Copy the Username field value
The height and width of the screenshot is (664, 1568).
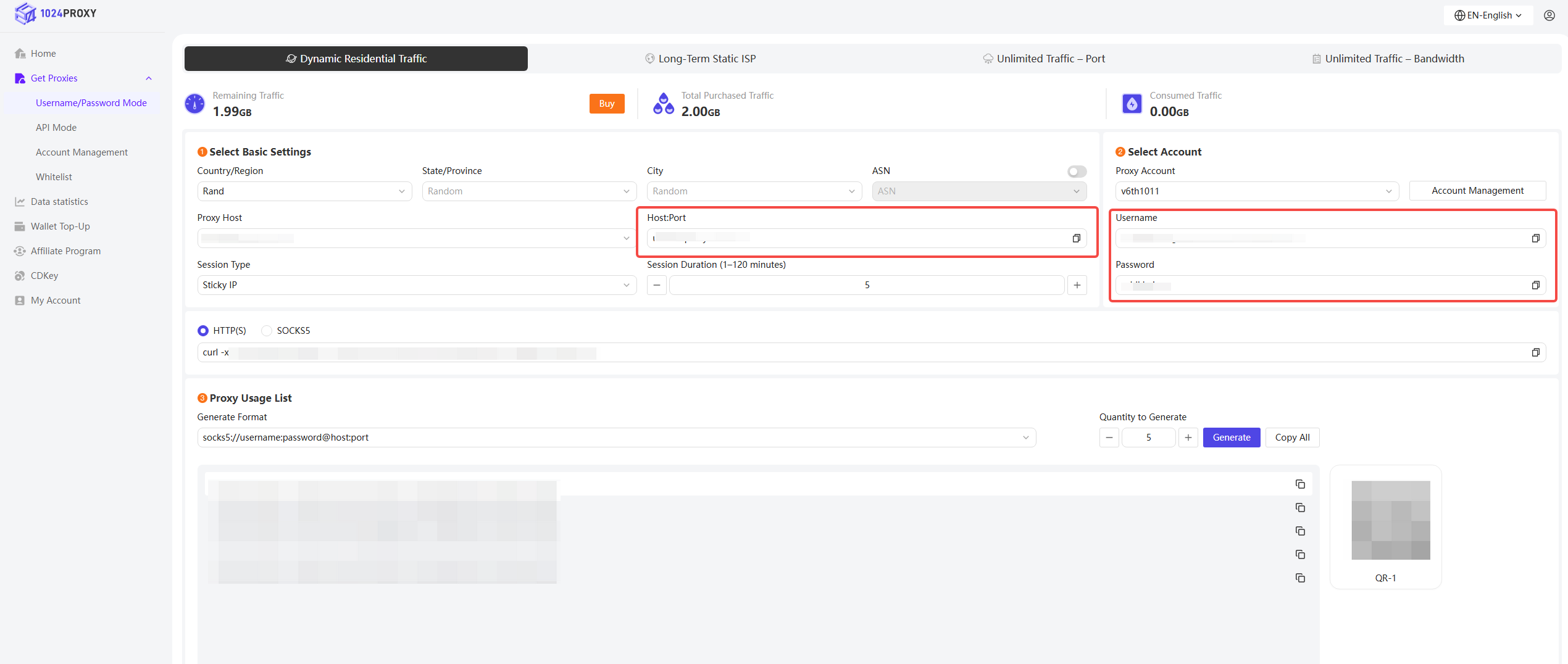pos(1535,238)
